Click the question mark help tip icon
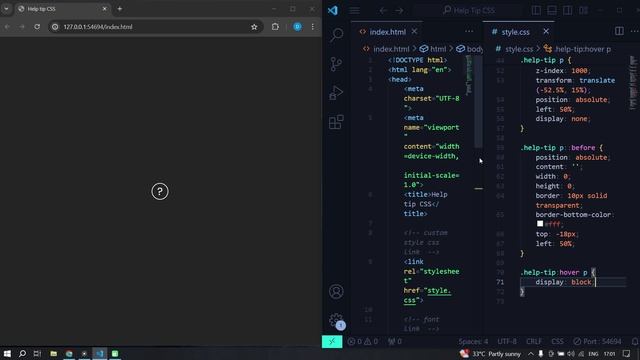Image resolution: width=640 pixels, height=360 pixels. (160, 191)
